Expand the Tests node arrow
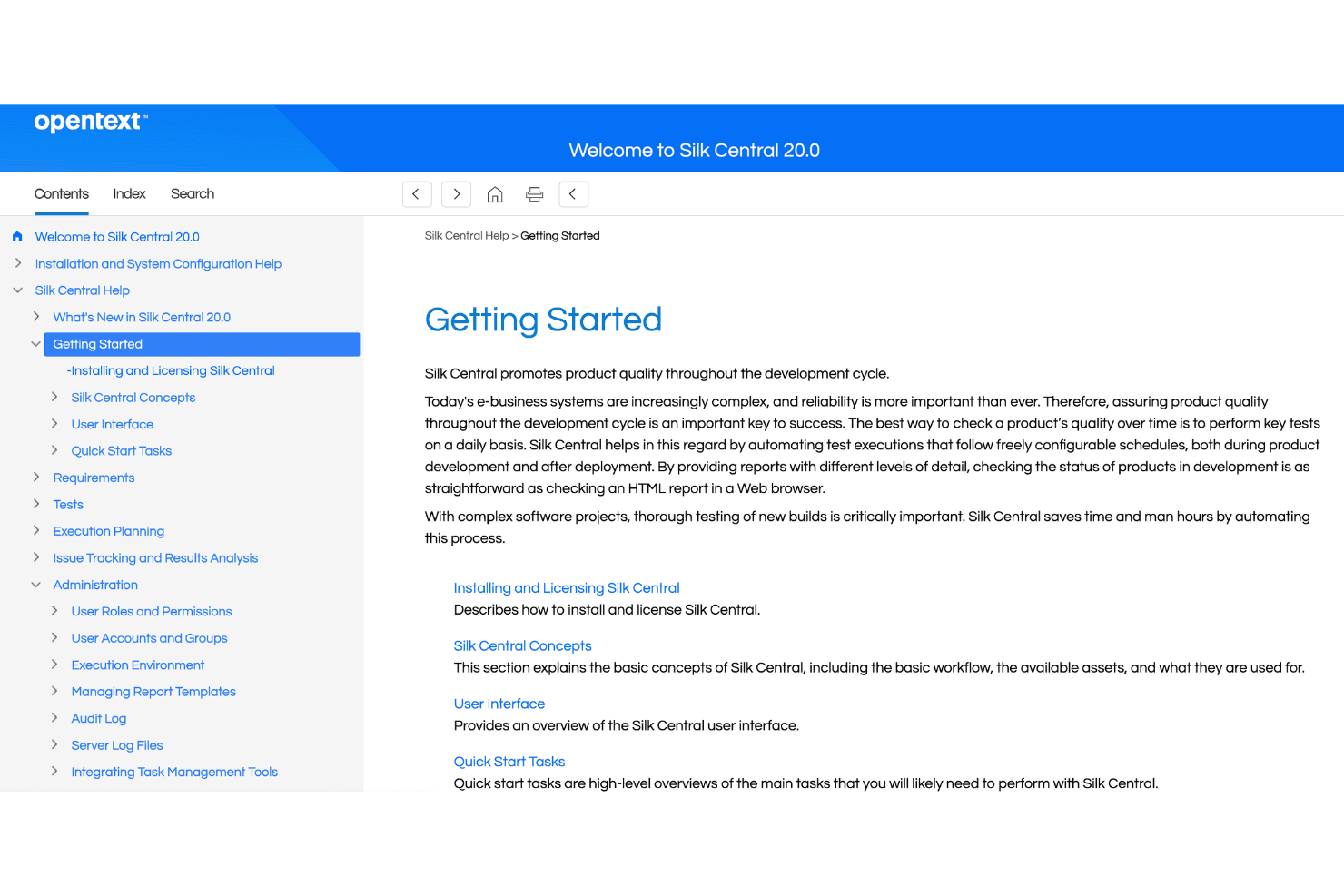This screenshot has height=896, width=1344. click(36, 504)
